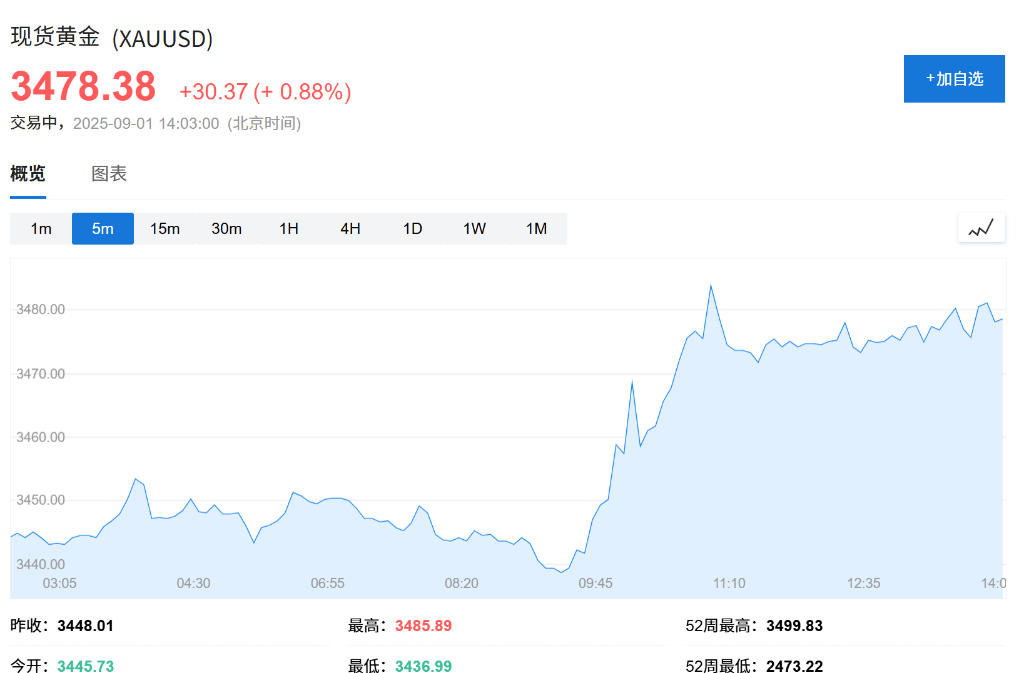
Task: Click the +加自选 watchlist button
Action: click(954, 79)
